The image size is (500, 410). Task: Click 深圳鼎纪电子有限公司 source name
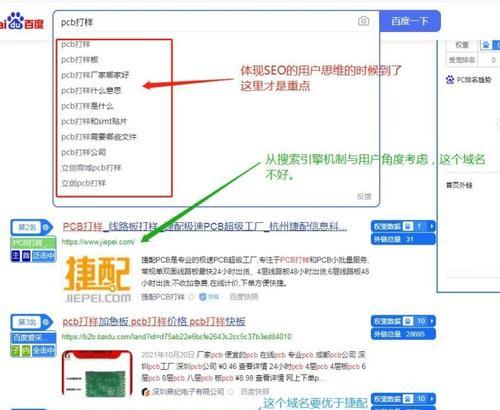click(188, 392)
